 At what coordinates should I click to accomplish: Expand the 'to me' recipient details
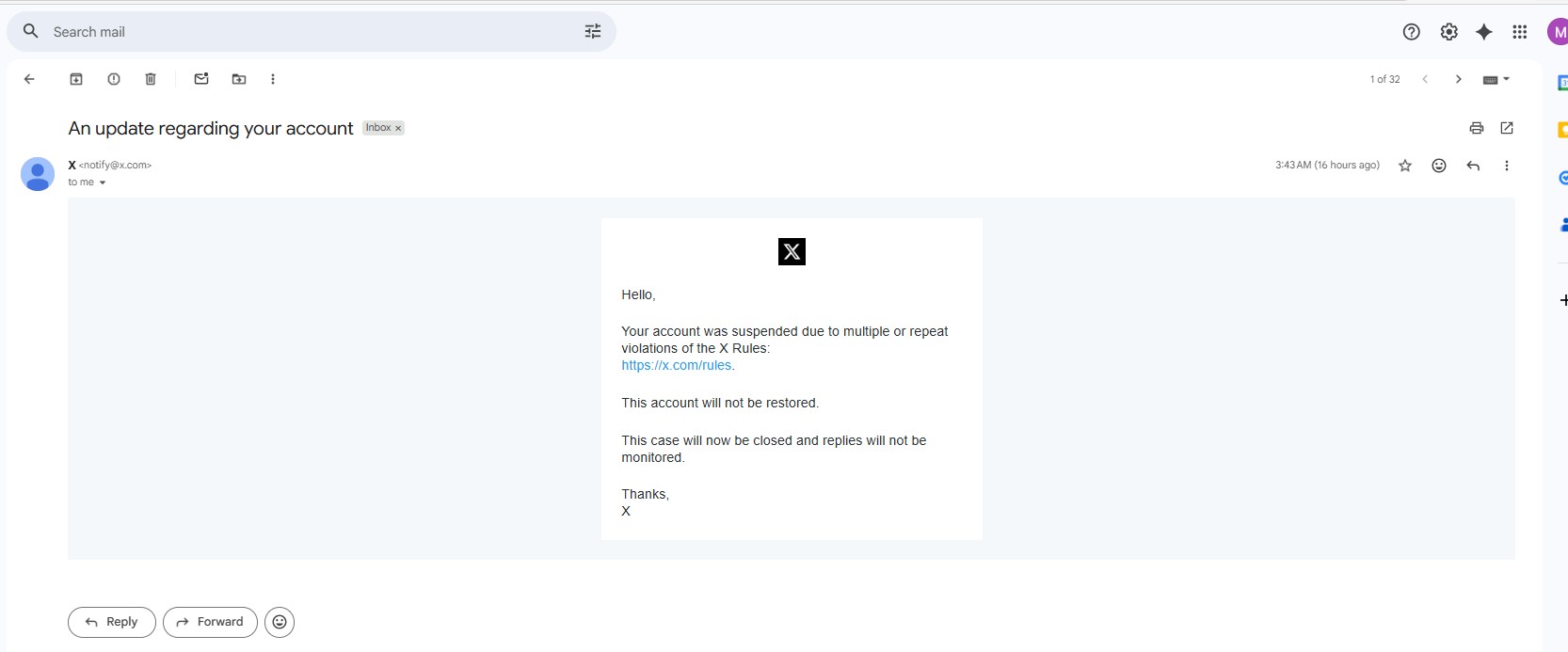103,183
